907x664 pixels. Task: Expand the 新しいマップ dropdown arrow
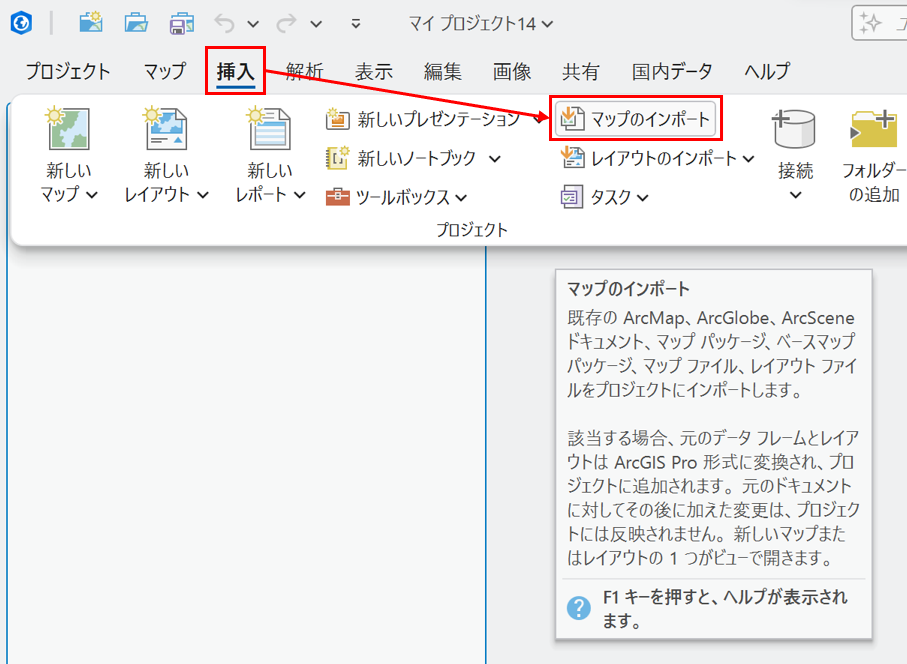[91, 195]
